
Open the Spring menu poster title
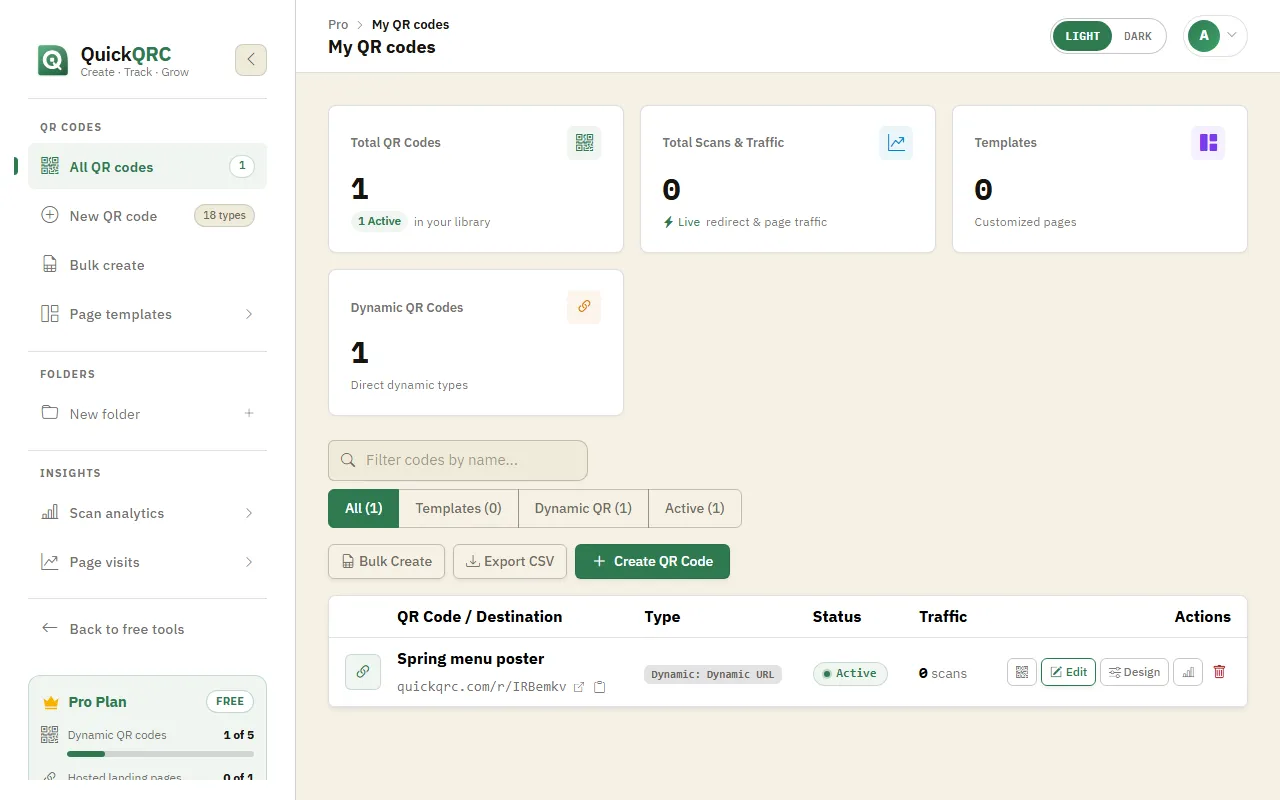(x=471, y=659)
